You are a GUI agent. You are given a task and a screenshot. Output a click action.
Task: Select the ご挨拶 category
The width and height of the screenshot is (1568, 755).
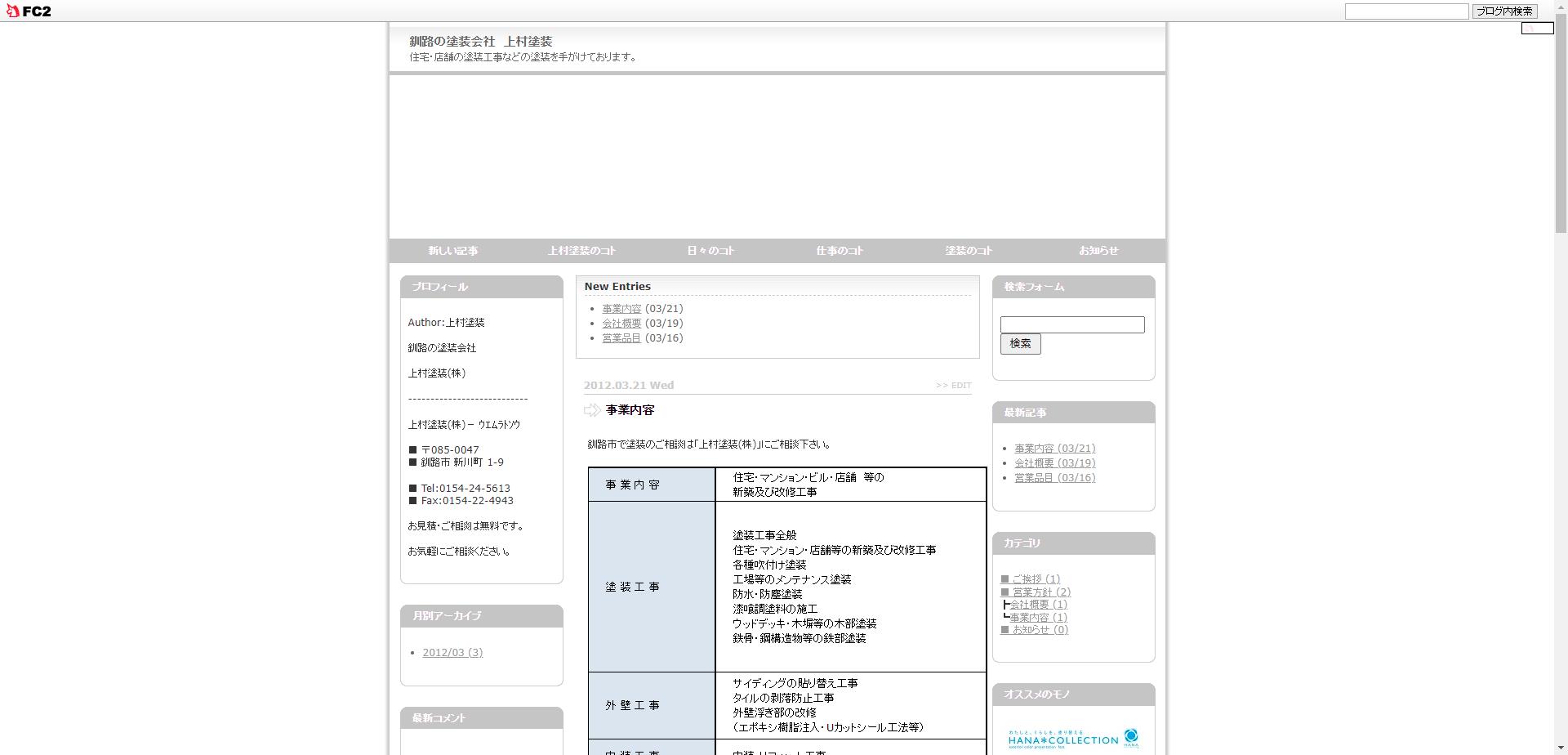(1036, 579)
